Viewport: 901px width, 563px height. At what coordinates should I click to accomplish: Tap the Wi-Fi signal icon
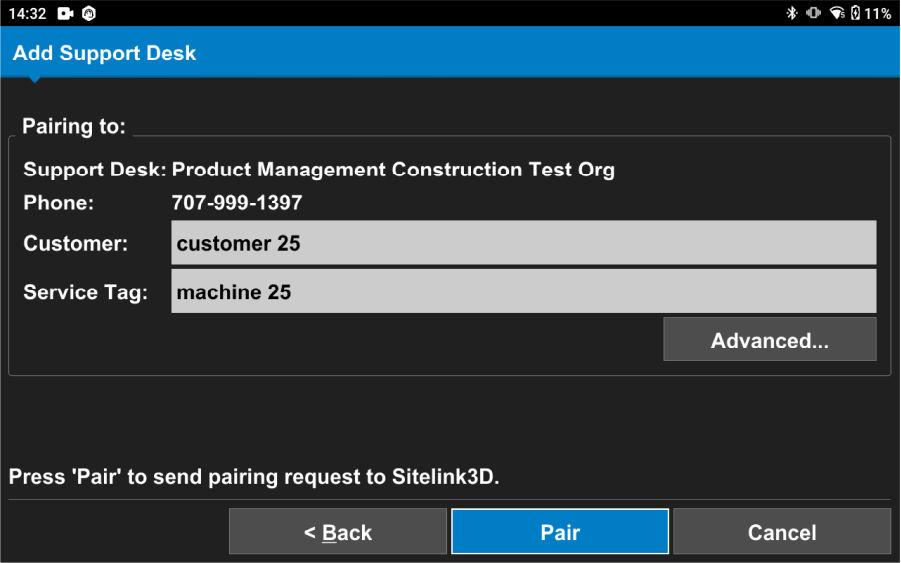point(837,13)
